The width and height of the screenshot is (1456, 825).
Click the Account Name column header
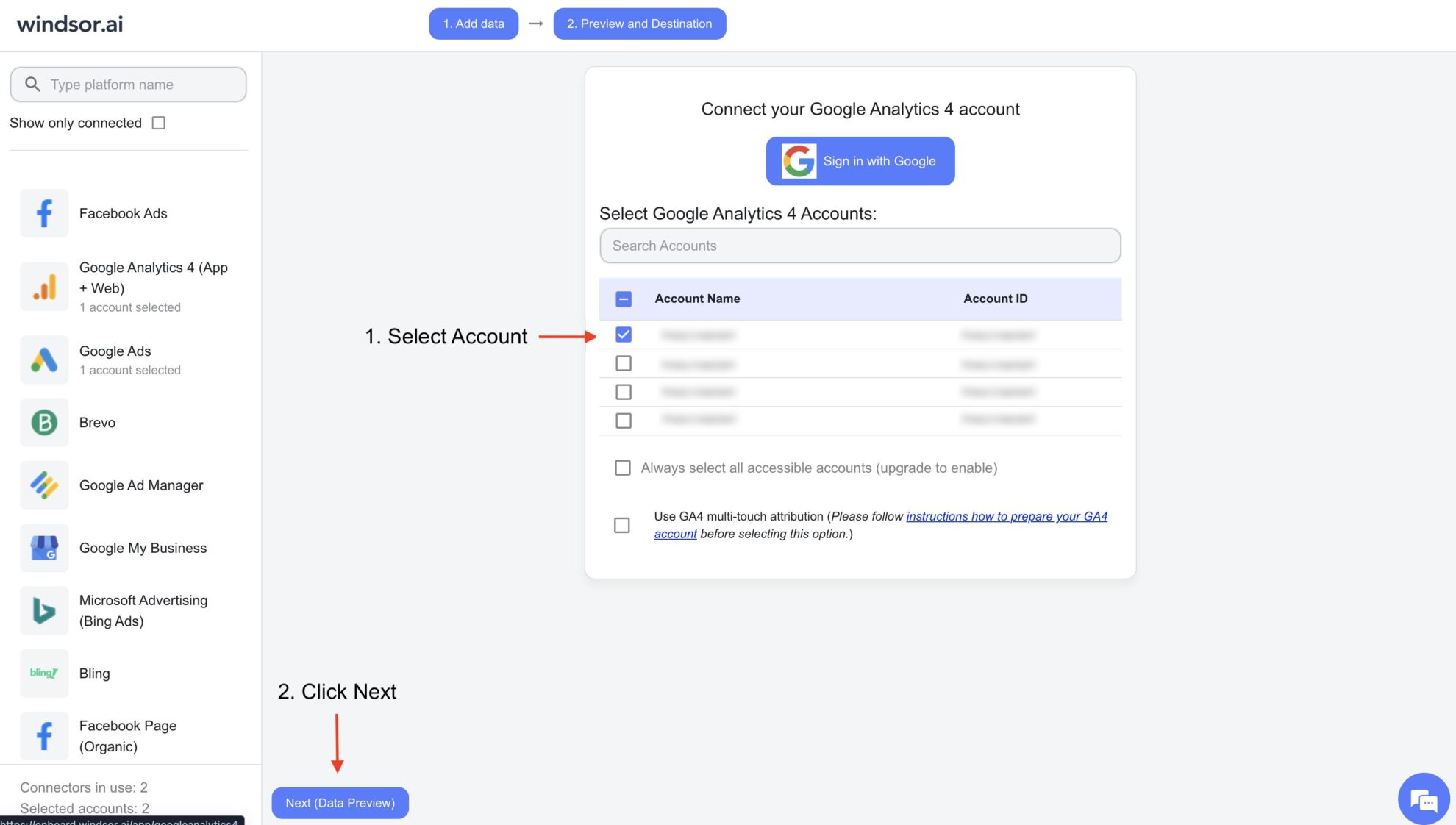(698, 299)
